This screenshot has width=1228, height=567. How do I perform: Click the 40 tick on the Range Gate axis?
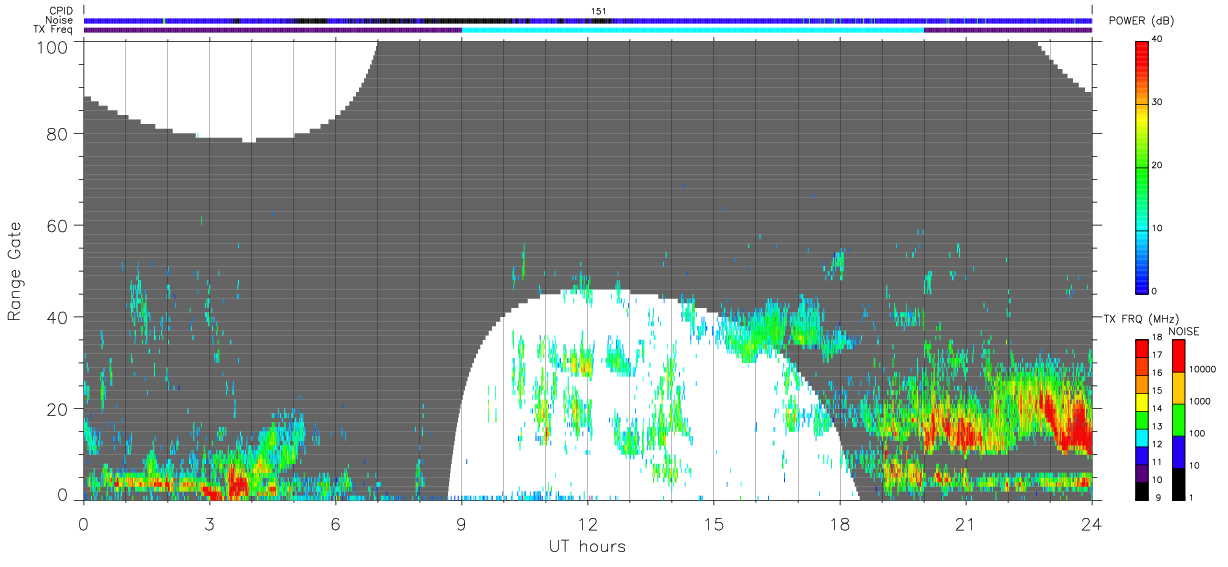tap(57, 318)
